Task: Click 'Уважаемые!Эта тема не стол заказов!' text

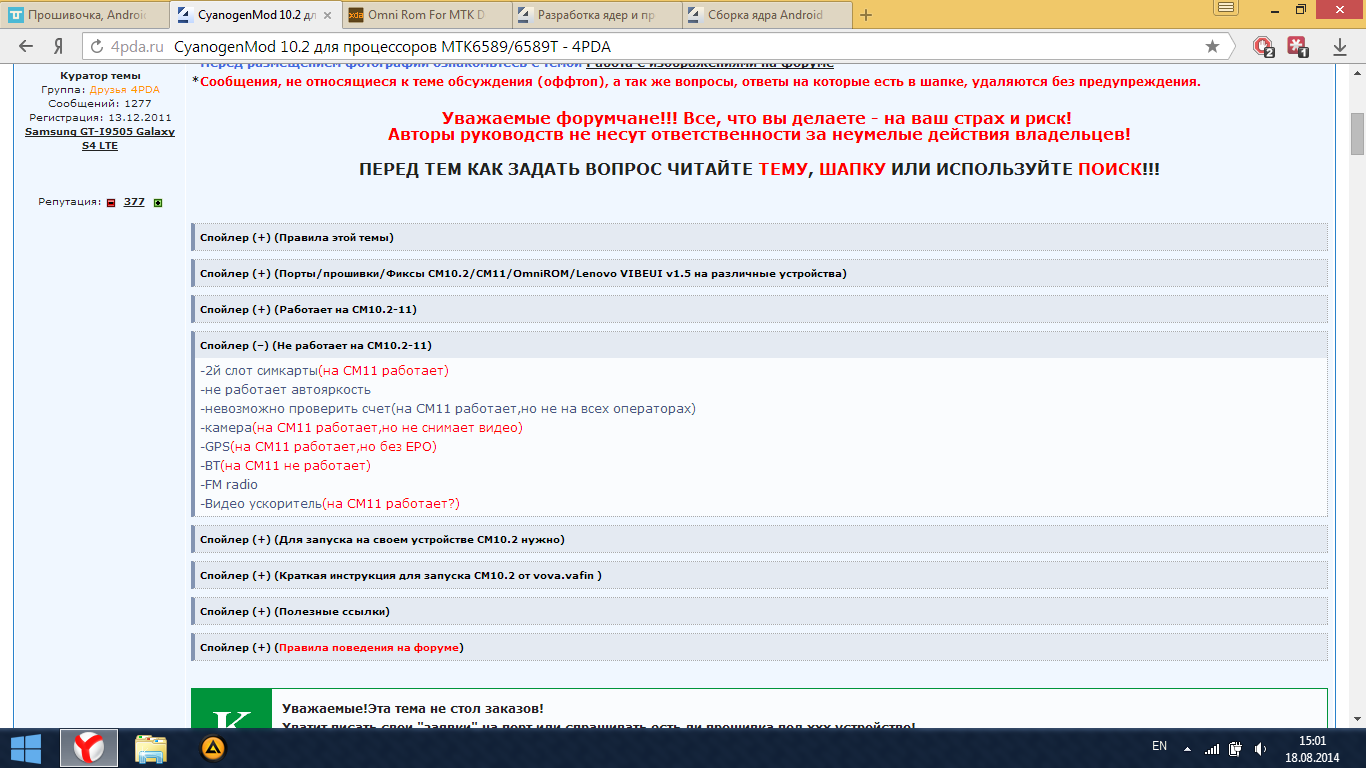Action: pyautogui.click(x=413, y=708)
